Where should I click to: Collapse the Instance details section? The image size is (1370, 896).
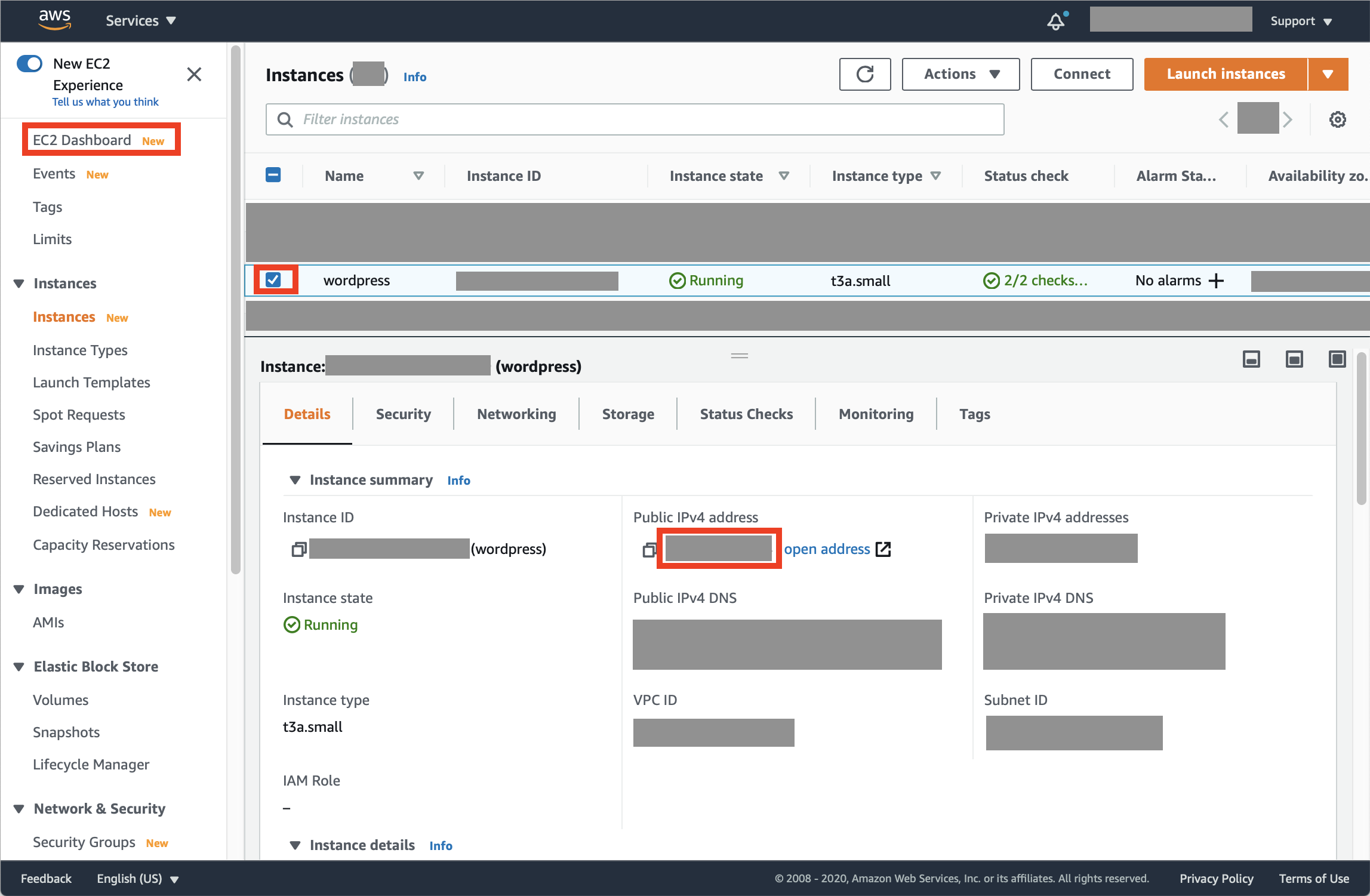295,845
